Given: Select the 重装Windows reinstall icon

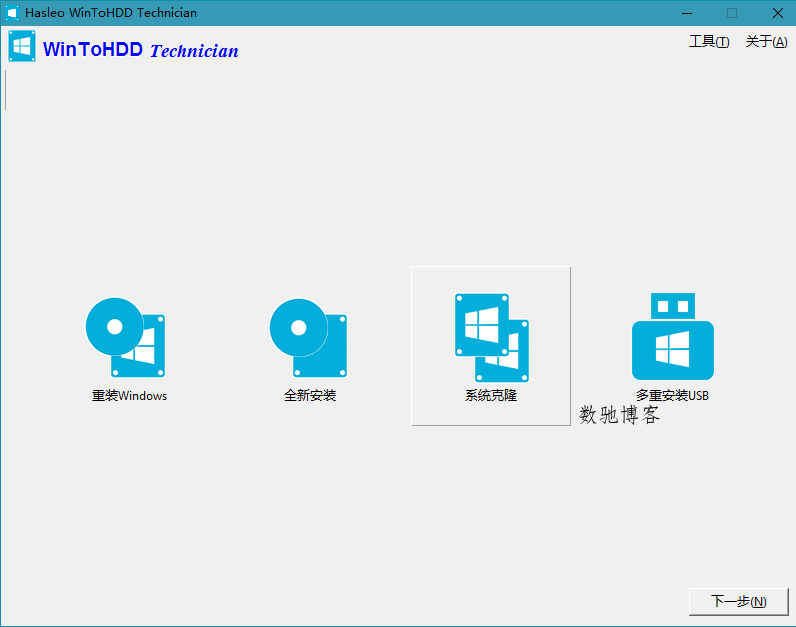Looking at the screenshot, I should [125, 338].
